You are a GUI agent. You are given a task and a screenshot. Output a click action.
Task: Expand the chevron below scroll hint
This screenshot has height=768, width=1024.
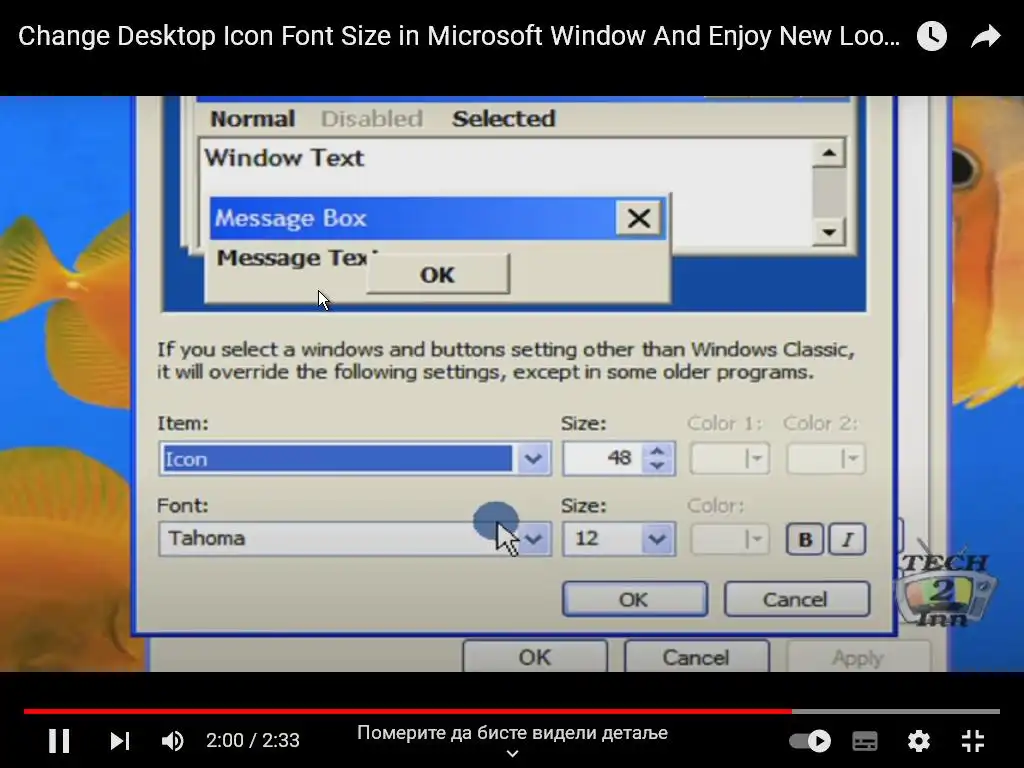coord(513,754)
